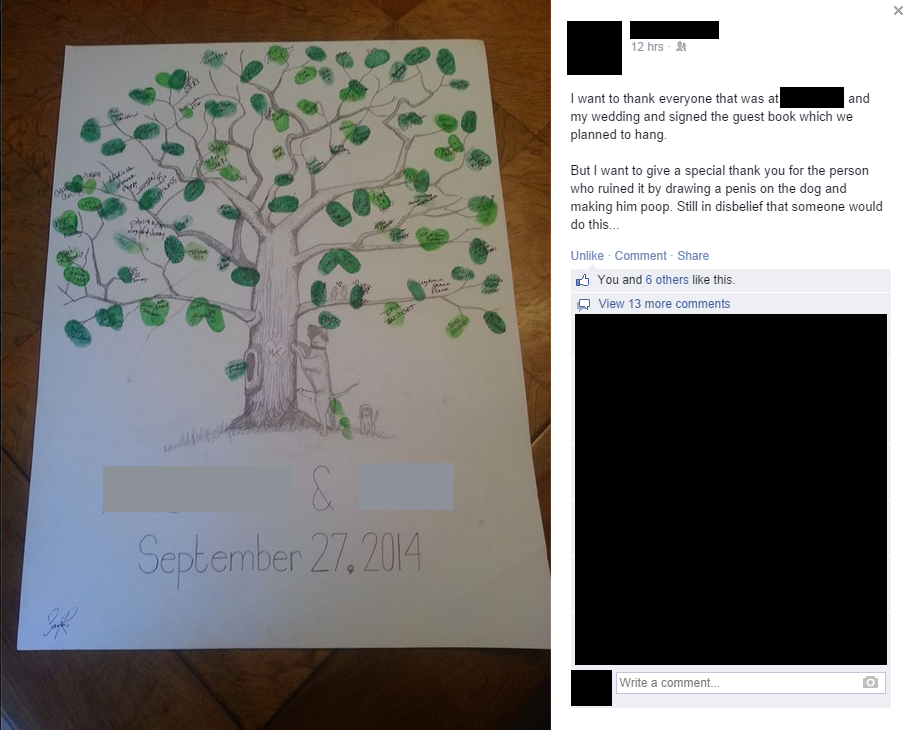Click the friends audience icon beside 12 hrs
910x730 pixels.
(x=681, y=46)
